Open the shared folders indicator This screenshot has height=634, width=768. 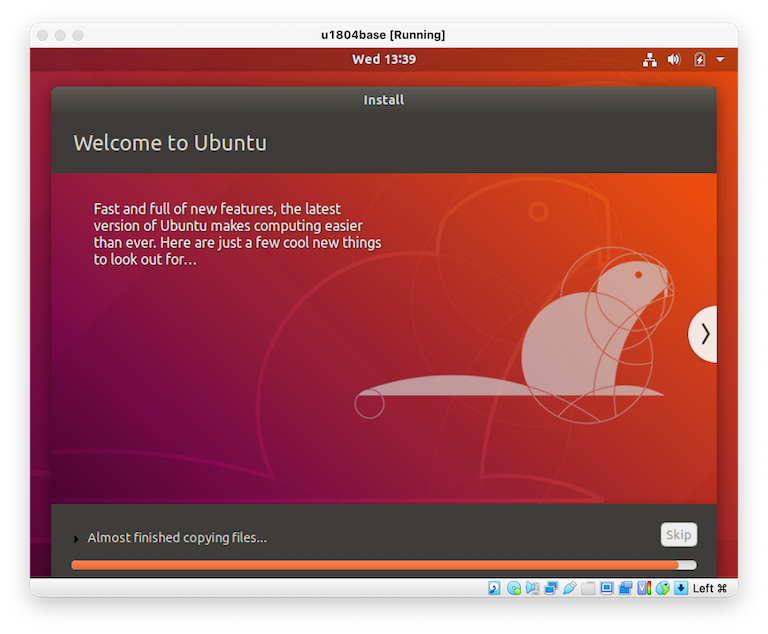[x=588, y=588]
